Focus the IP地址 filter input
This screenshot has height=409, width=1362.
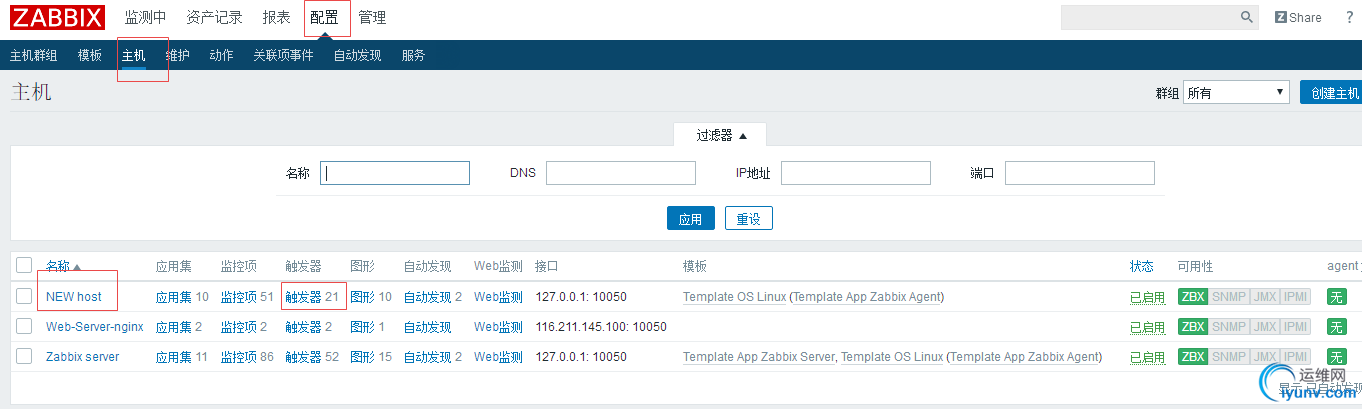[x=856, y=173]
